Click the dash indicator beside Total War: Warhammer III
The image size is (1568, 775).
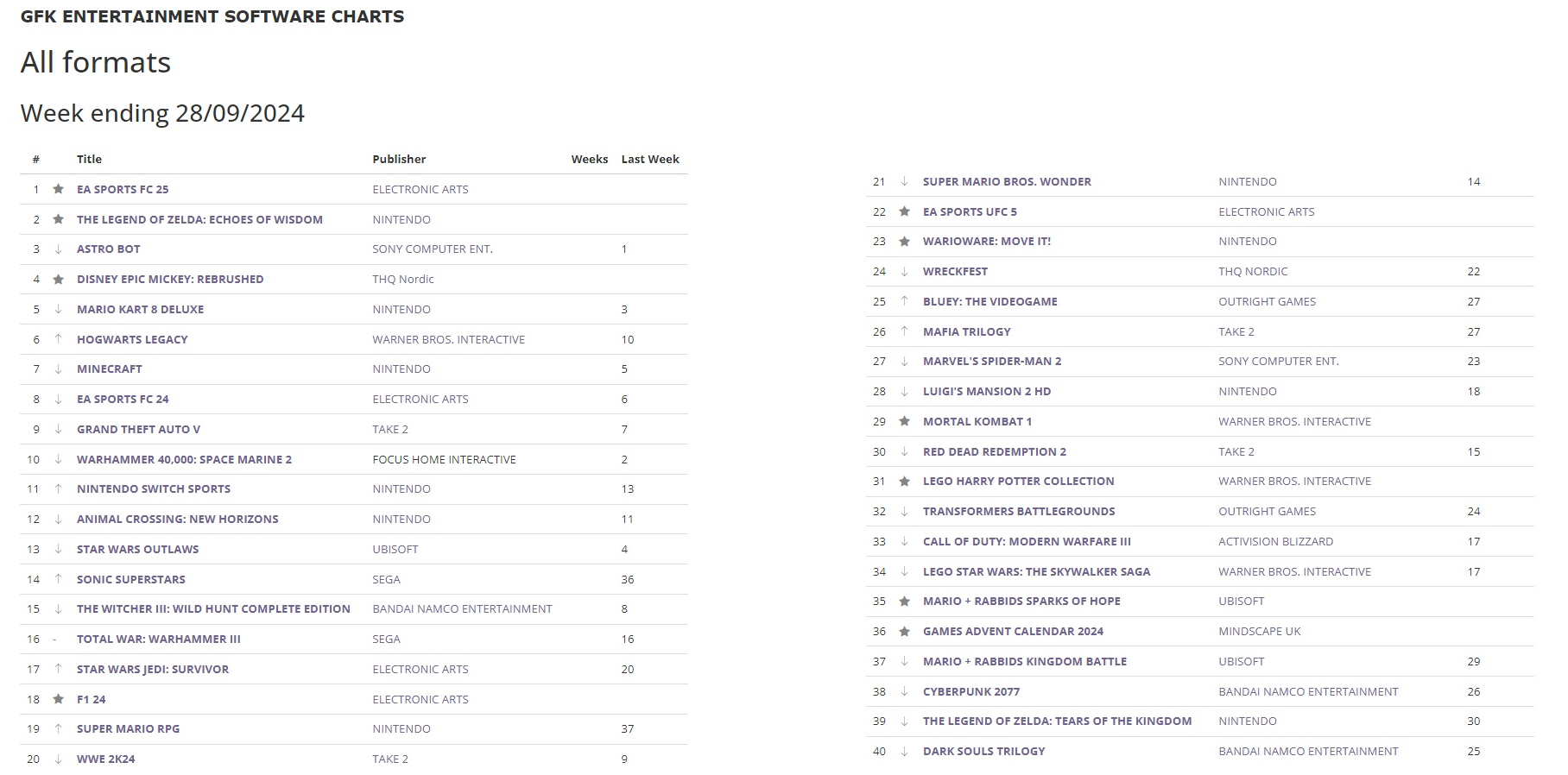click(x=55, y=640)
